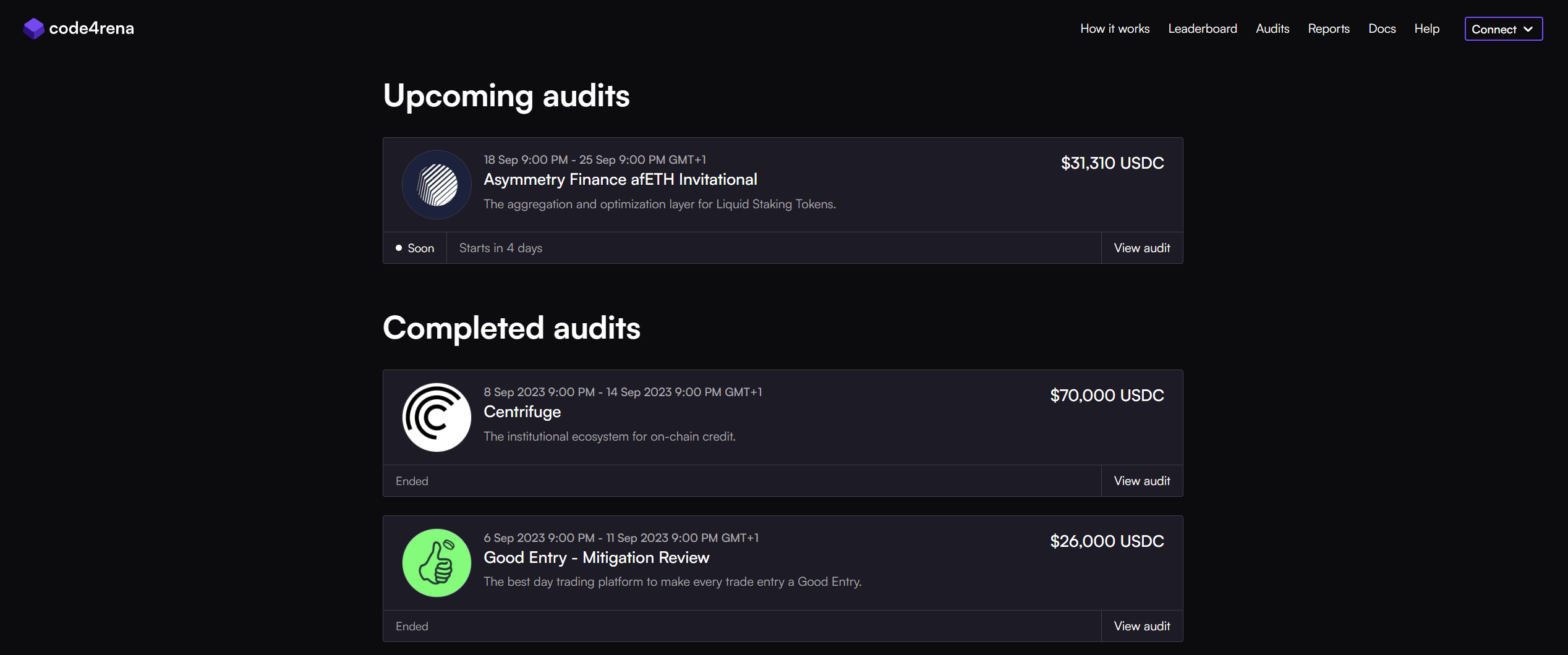Image resolution: width=1568 pixels, height=655 pixels.
Task: Expand the Connect dropdown
Action: (1503, 29)
